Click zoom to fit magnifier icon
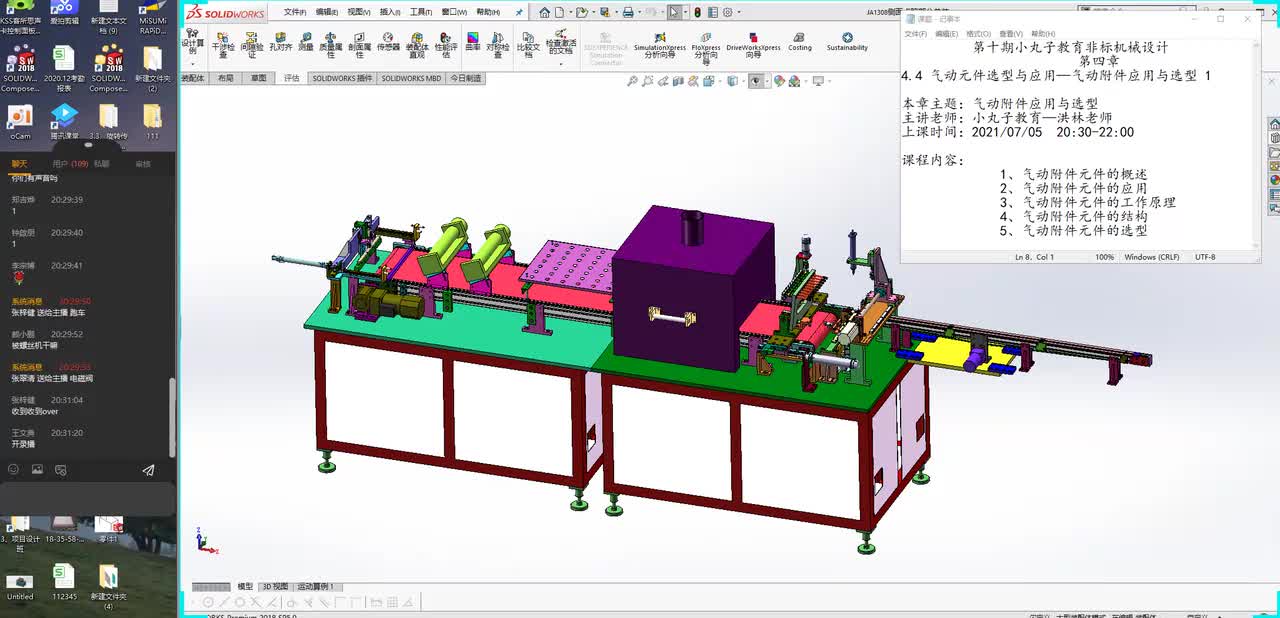 pyautogui.click(x=633, y=81)
